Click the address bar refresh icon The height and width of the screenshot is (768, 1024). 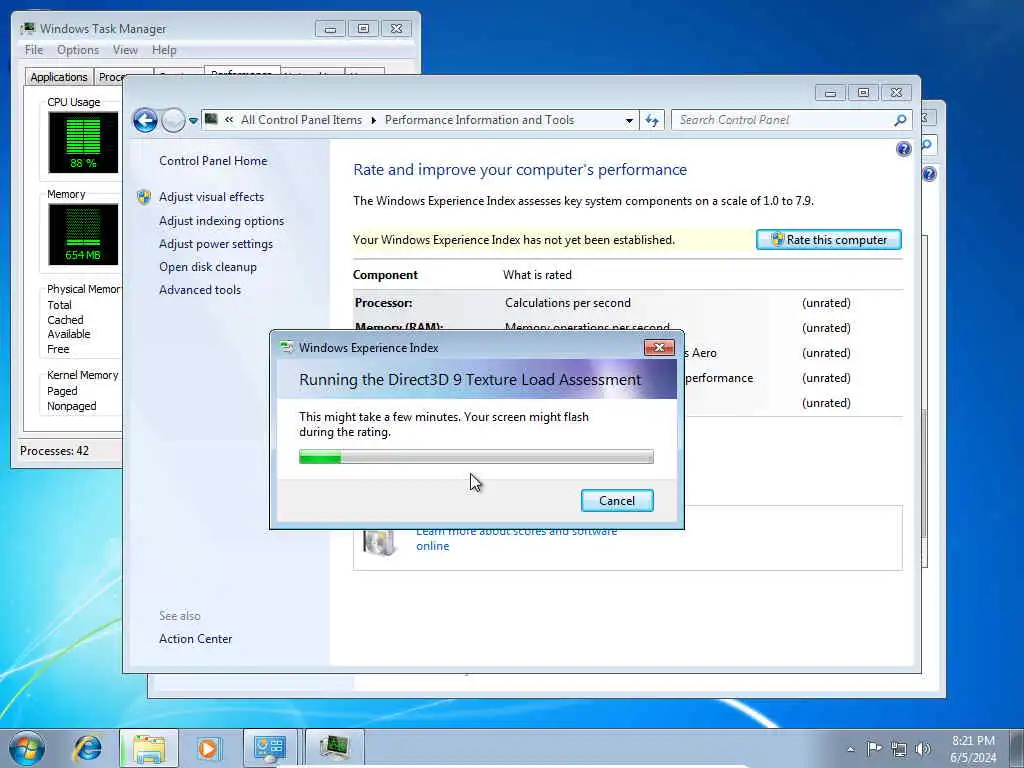click(652, 120)
